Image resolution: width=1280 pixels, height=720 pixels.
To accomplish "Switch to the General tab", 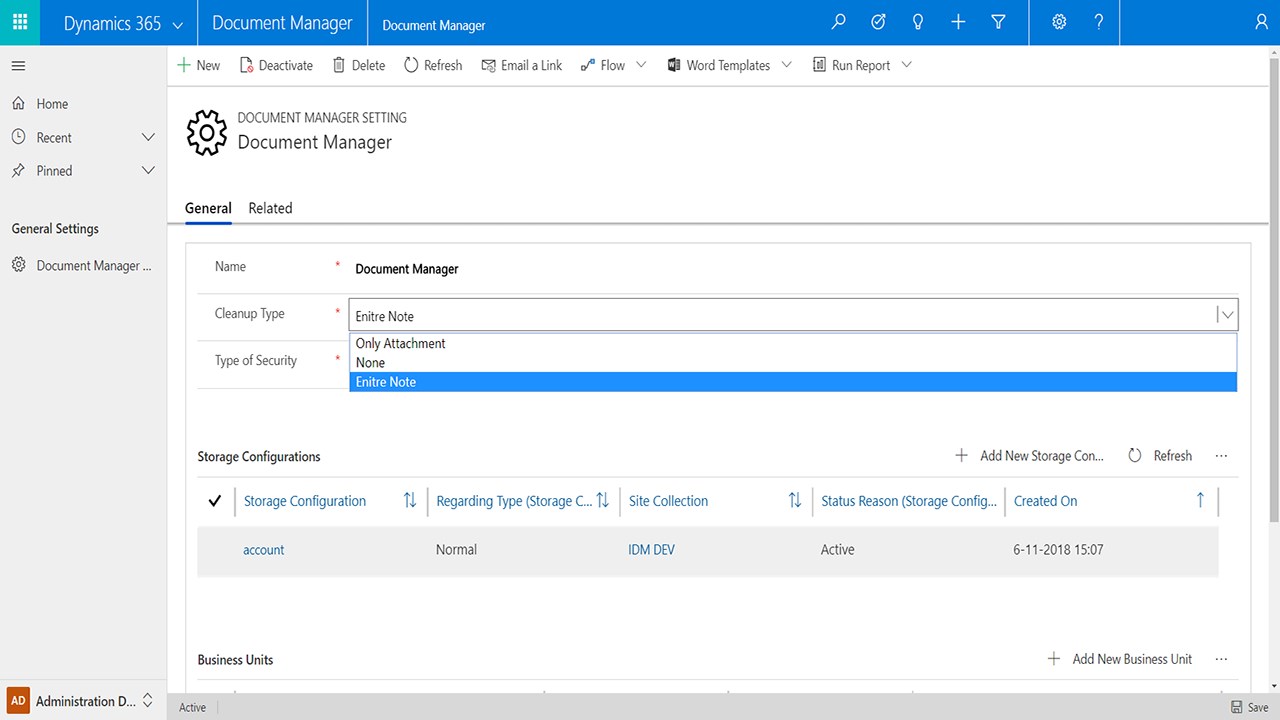I will [208, 208].
